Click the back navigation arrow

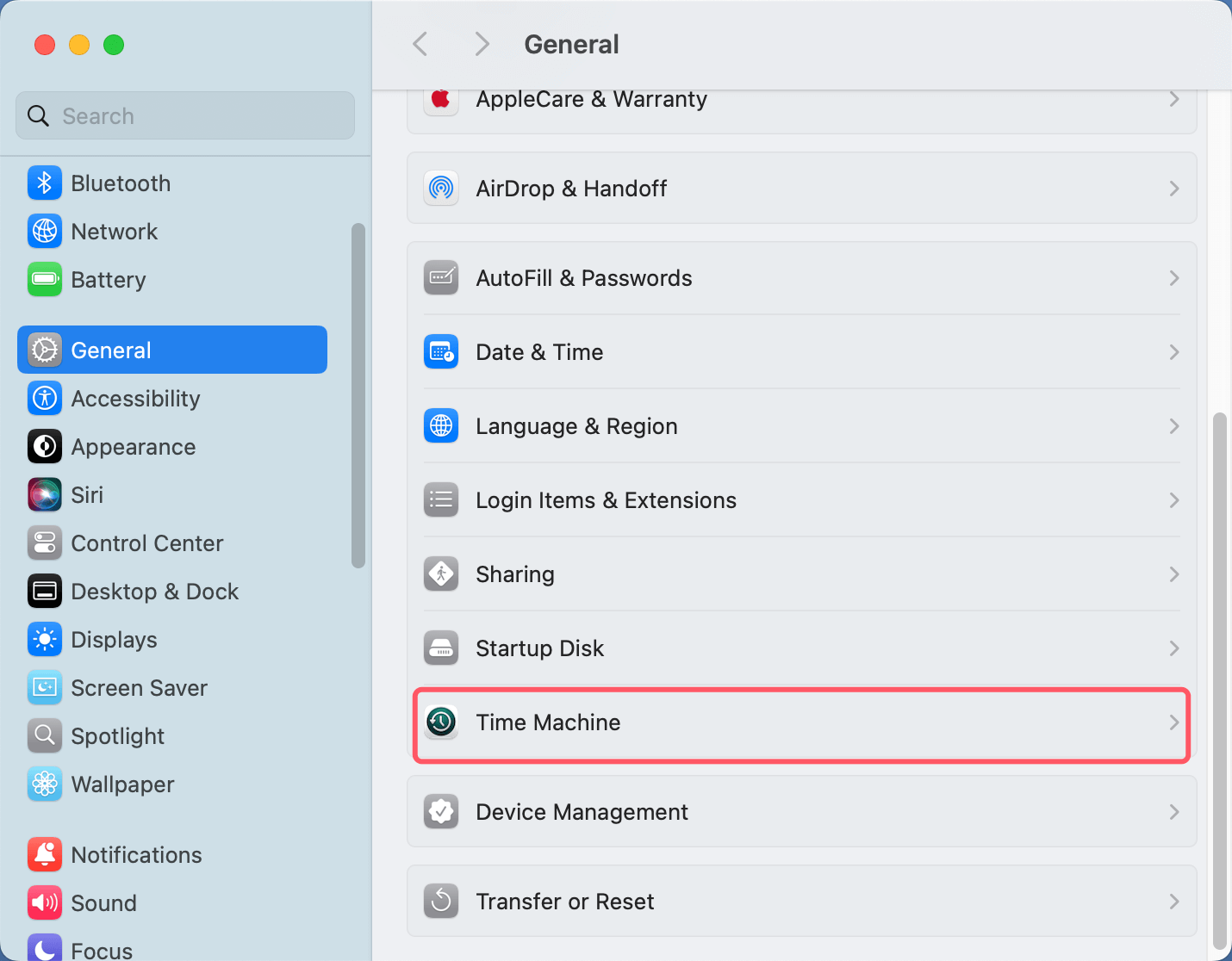(x=420, y=44)
